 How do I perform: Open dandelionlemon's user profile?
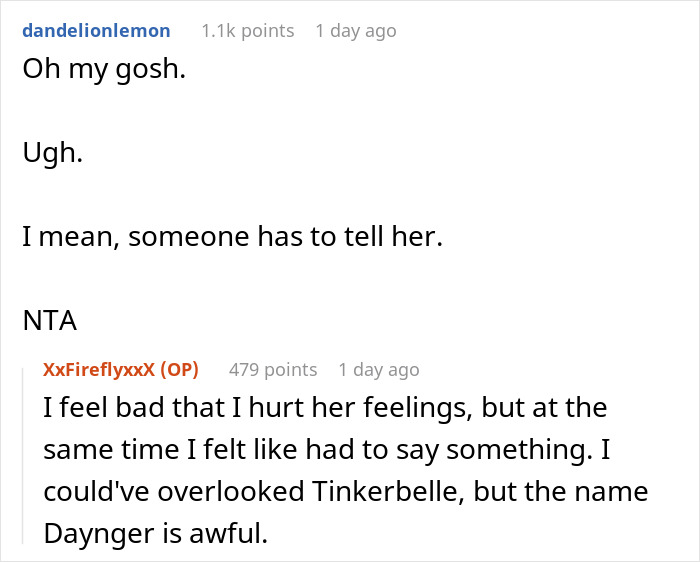pos(96,31)
